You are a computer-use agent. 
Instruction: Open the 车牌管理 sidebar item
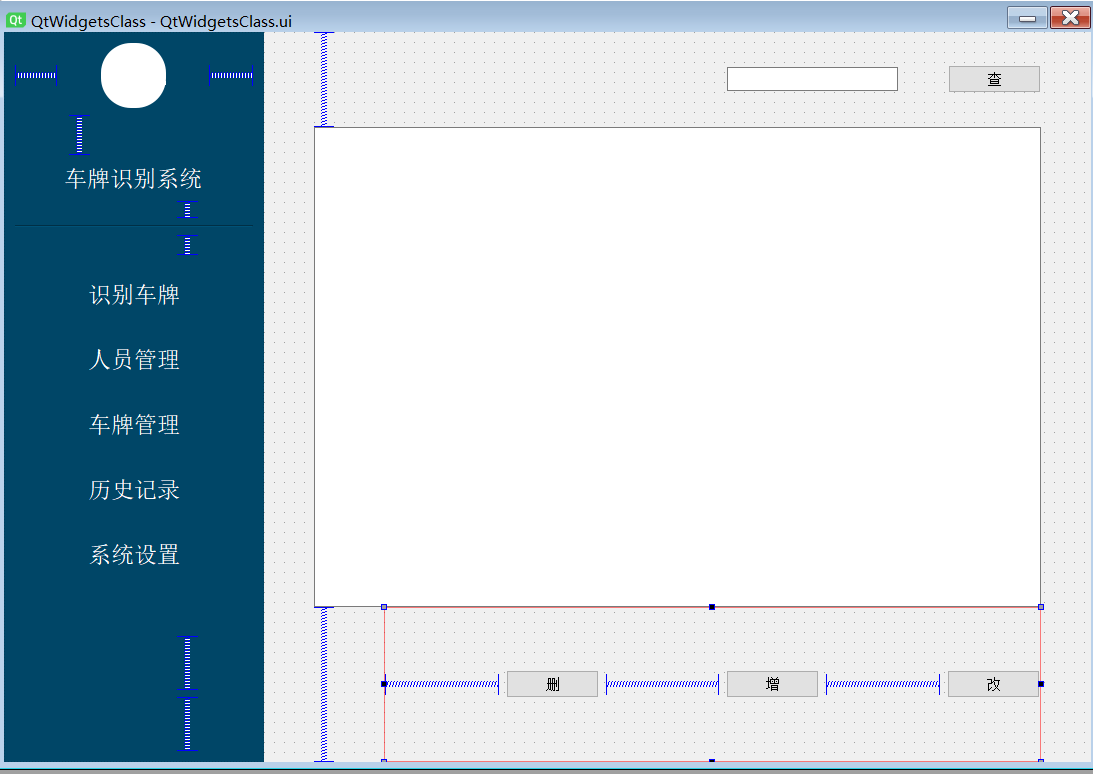tap(134, 425)
